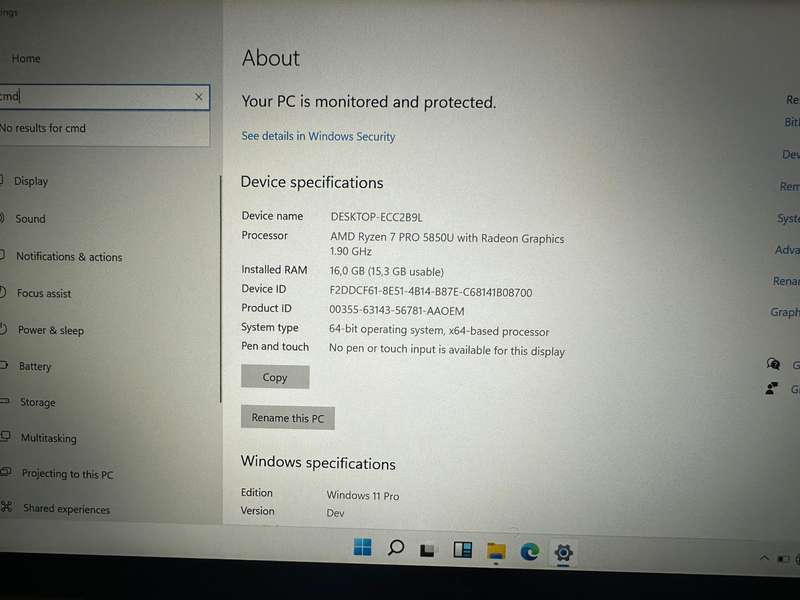Click the Focus assist sidebar icon
This screenshot has height=600, width=800.
pos(3,292)
